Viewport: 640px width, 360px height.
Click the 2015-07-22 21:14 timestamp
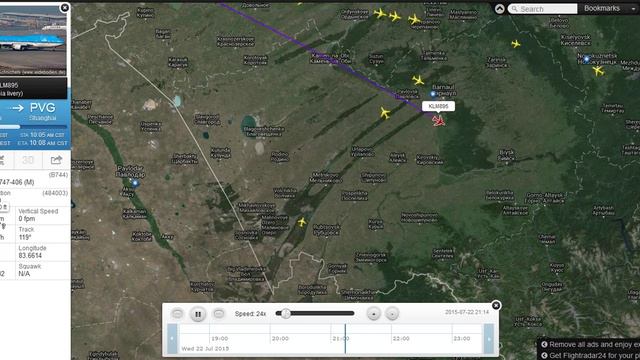click(467, 312)
